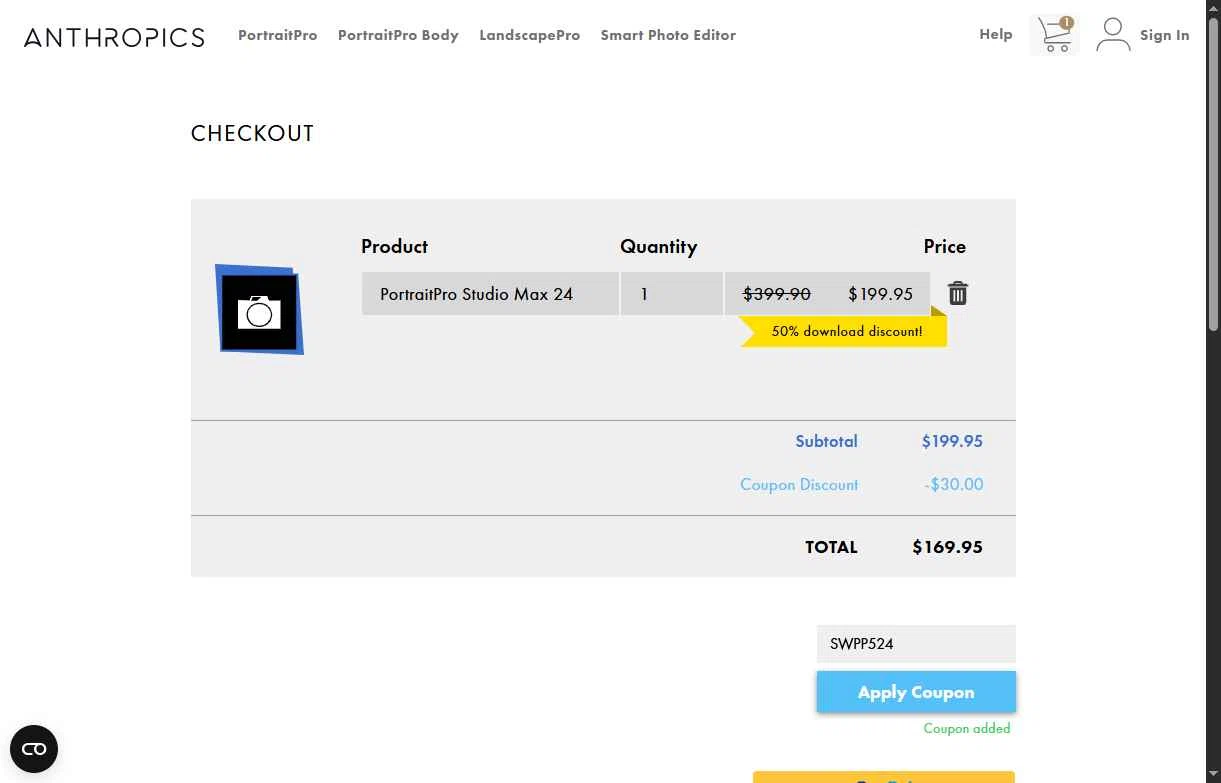1221x783 pixels.
Task: Click the CHECKOUT heading
Action: click(x=252, y=133)
